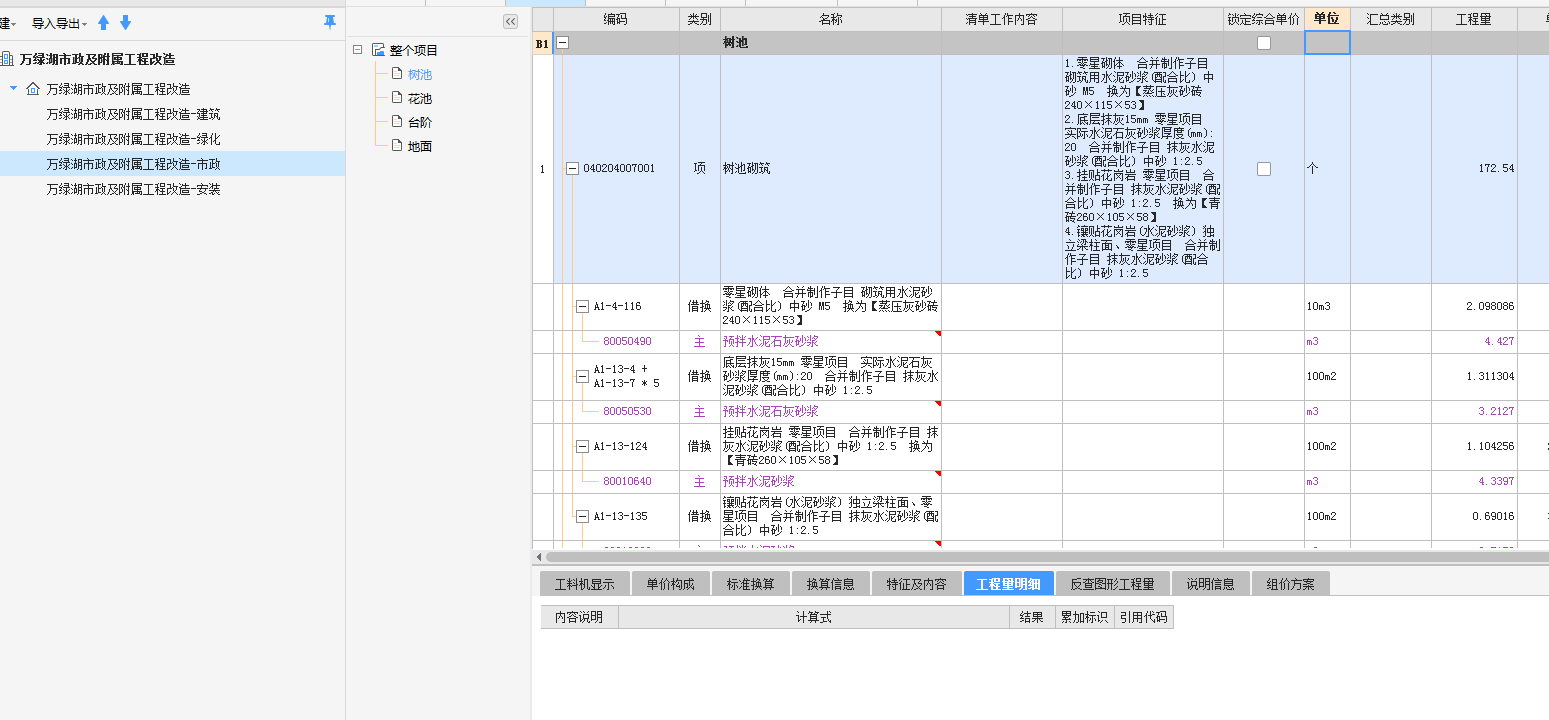Click the document icon next to 地面

click(x=397, y=146)
